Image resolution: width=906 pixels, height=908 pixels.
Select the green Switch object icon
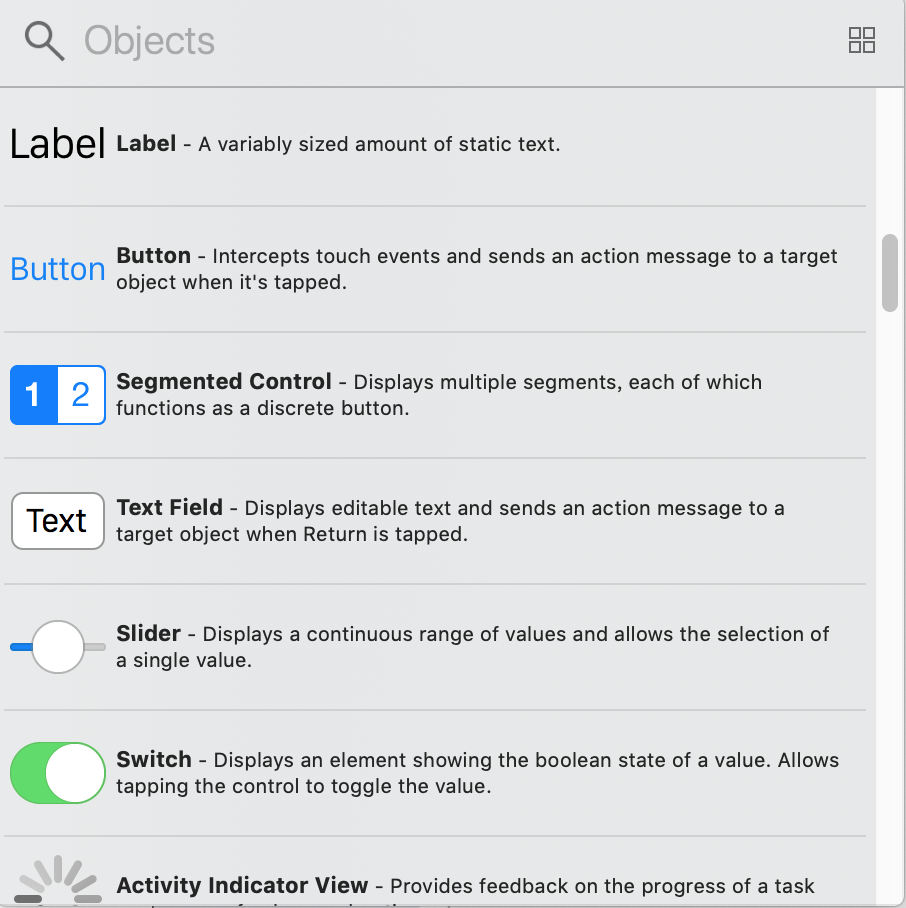pyautogui.click(x=57, y=773)
